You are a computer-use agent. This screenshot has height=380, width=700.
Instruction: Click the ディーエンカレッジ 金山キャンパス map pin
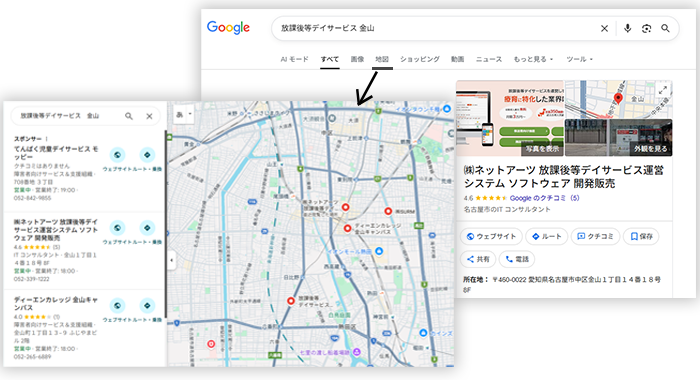pos(347,228)
